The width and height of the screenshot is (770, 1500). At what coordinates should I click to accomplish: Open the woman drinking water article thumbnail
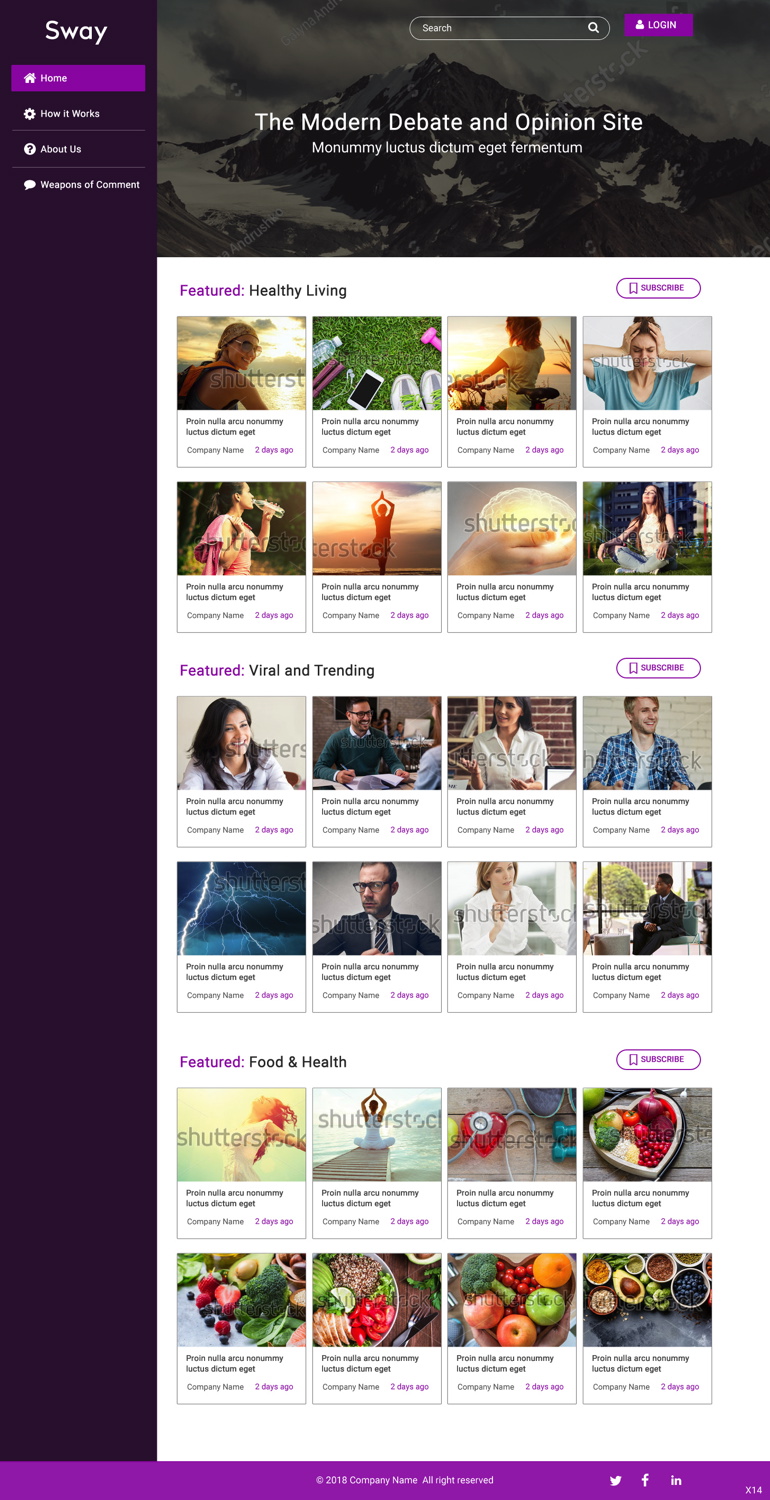(x=242, y=529)
